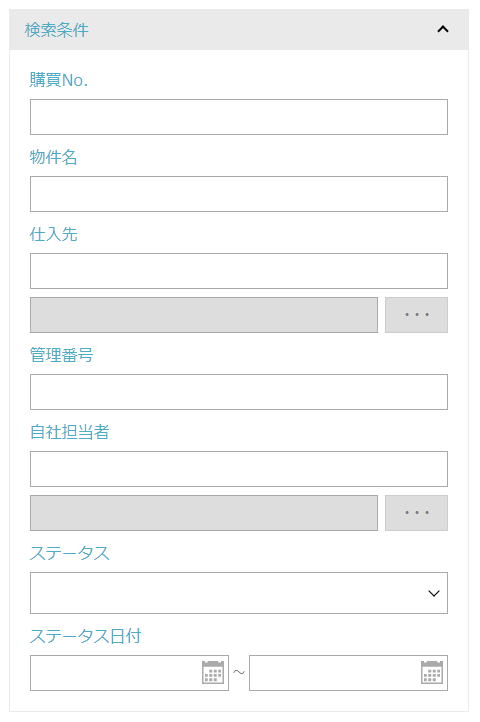The image size is (480, 722).
Task: Click the grey 自社担当者 name display field
Action: (x=204, y=513)
